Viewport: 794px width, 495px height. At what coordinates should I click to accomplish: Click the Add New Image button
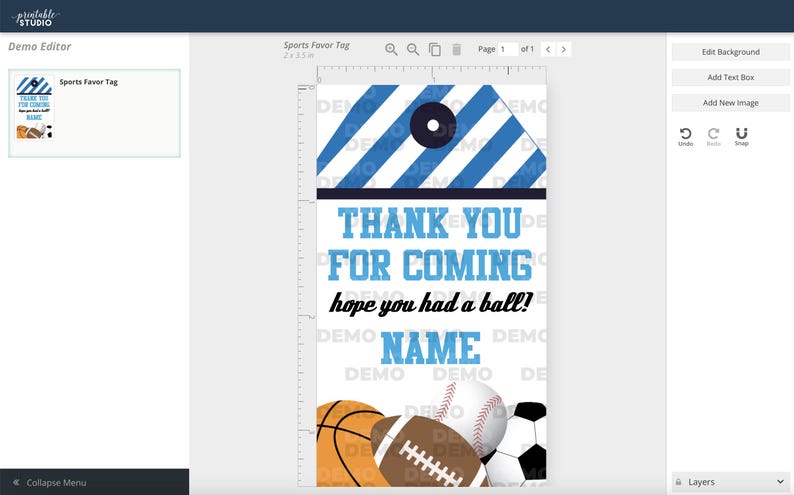730,103
